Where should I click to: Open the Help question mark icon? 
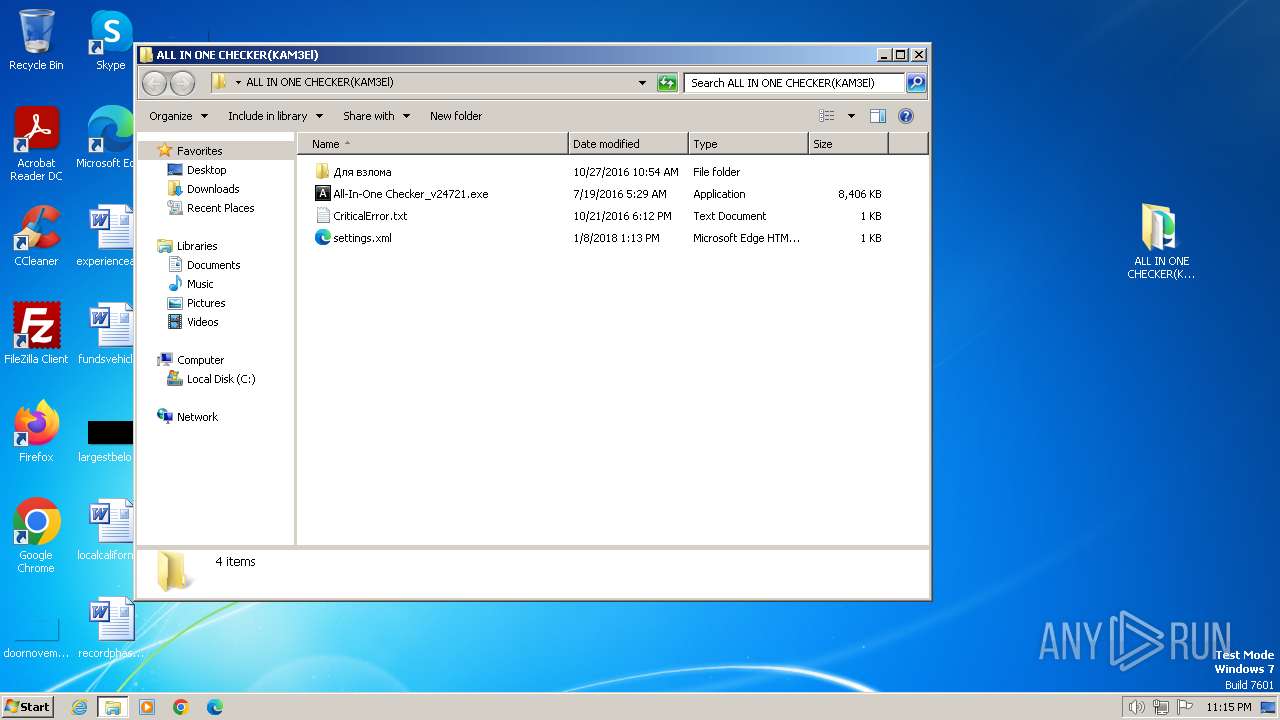[906, 116]
